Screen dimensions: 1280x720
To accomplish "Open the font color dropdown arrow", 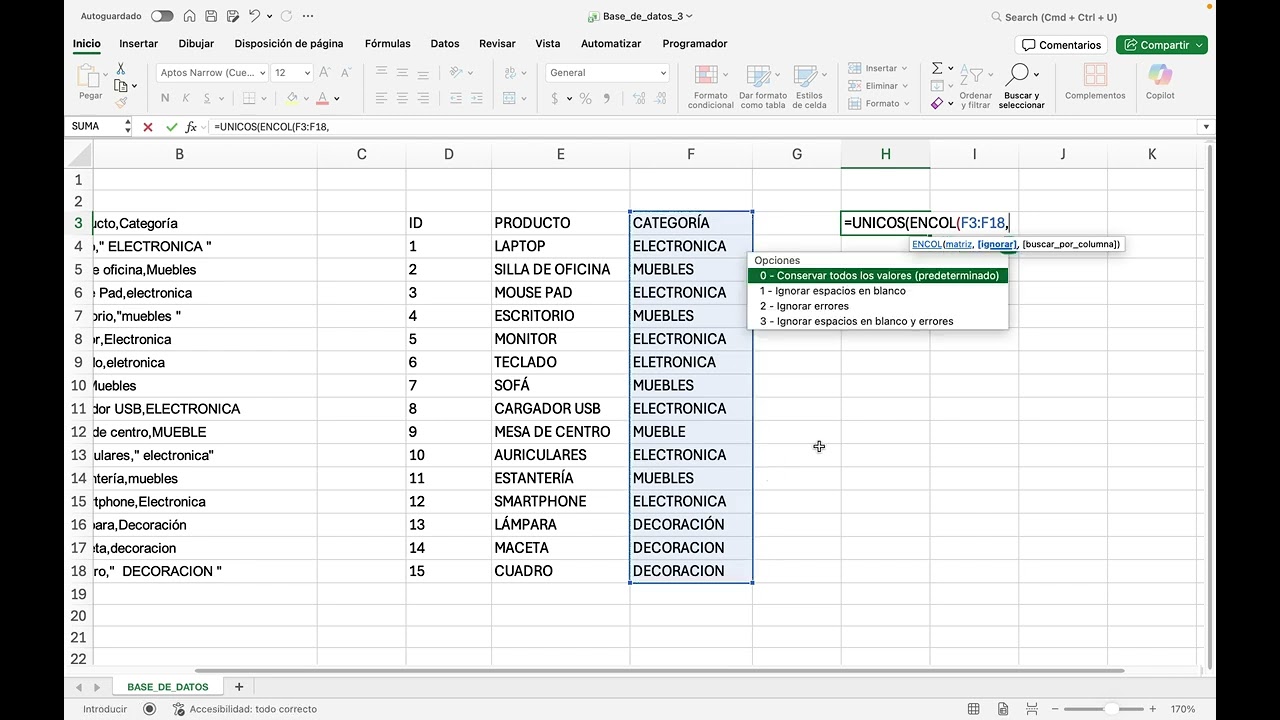I will point(337,99).
